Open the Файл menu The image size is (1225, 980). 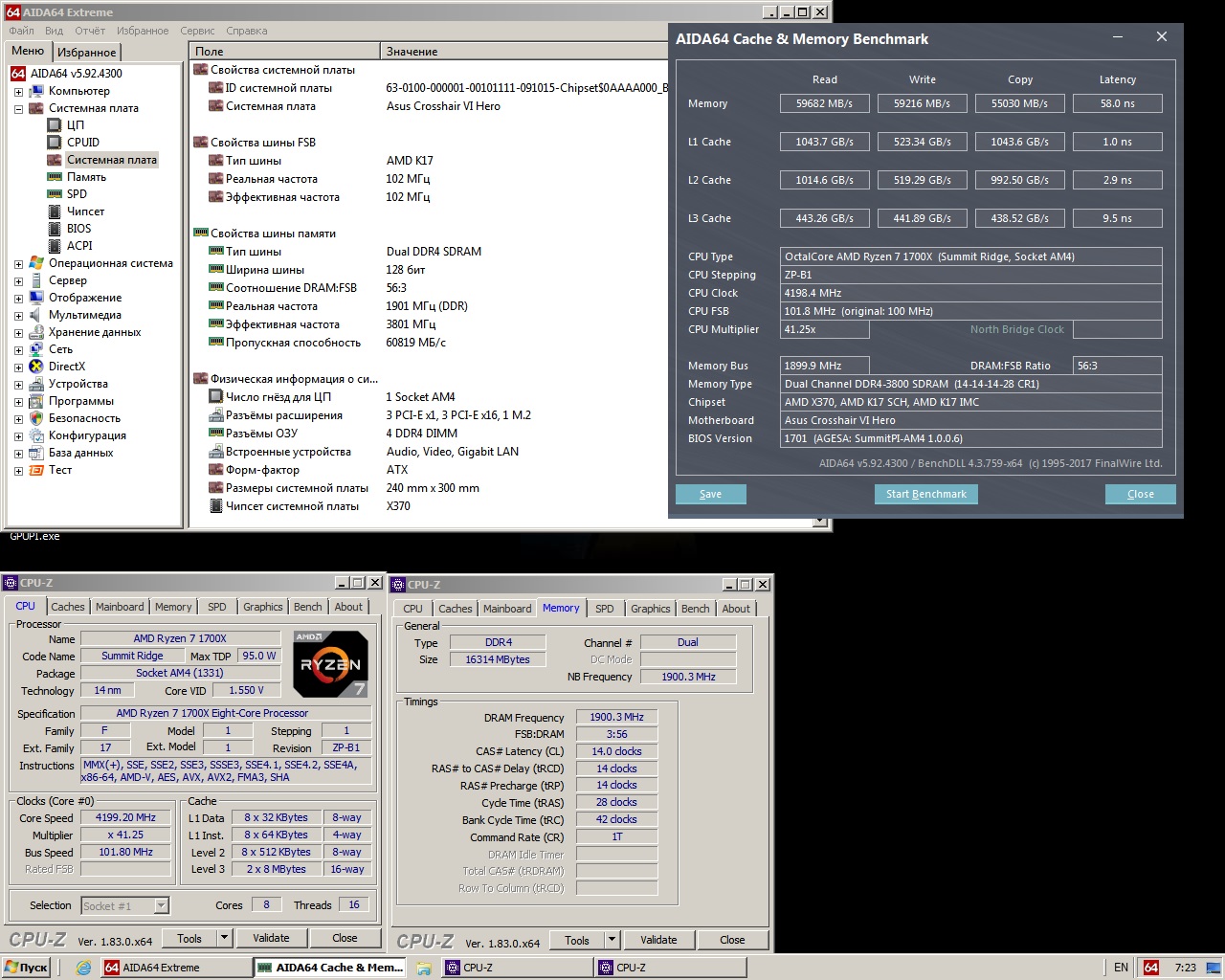pos(21,31)
